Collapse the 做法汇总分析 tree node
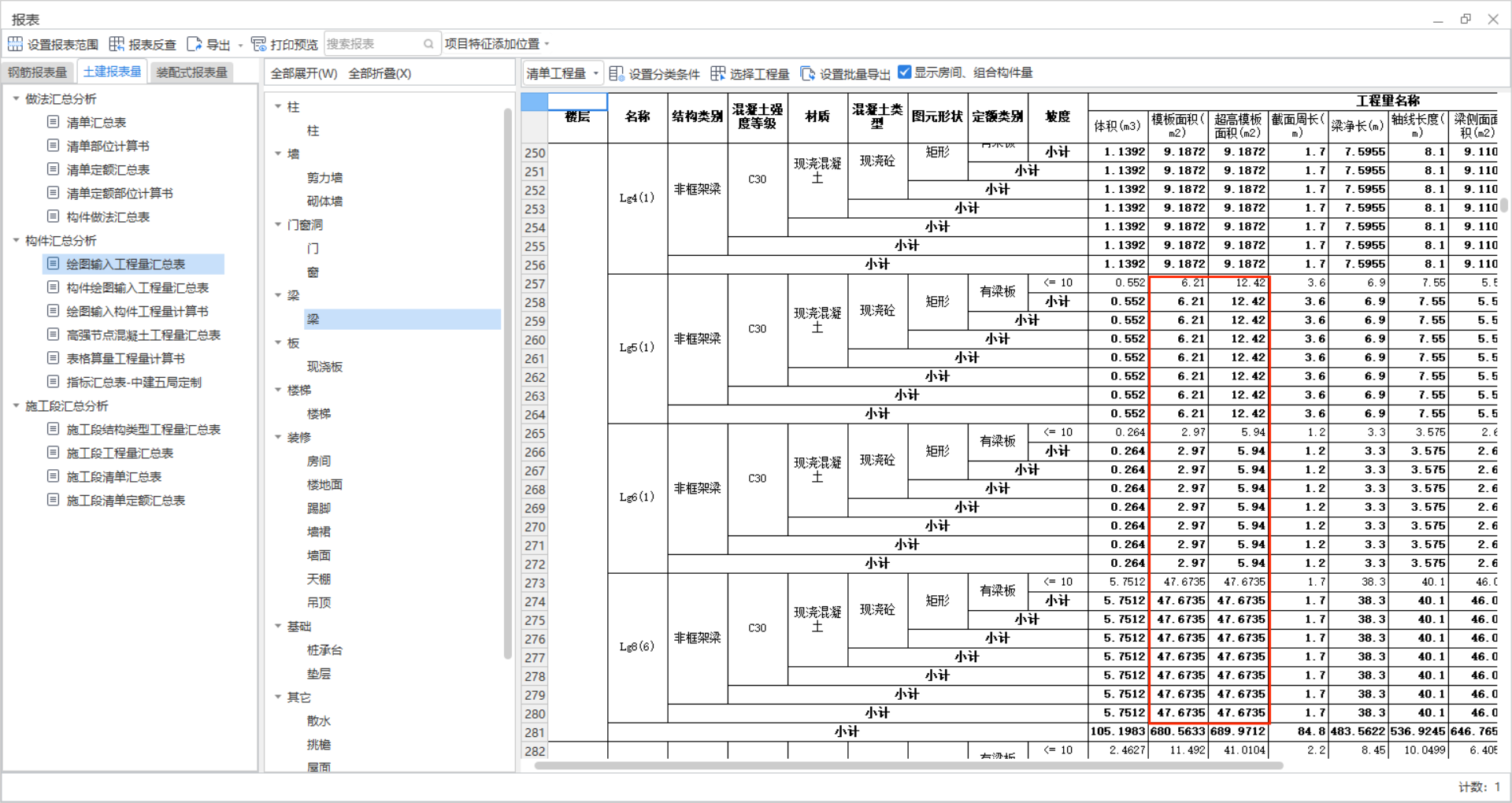Image resolution: width=1512 pixels, height=803 pixels. [x=16, y=98]
